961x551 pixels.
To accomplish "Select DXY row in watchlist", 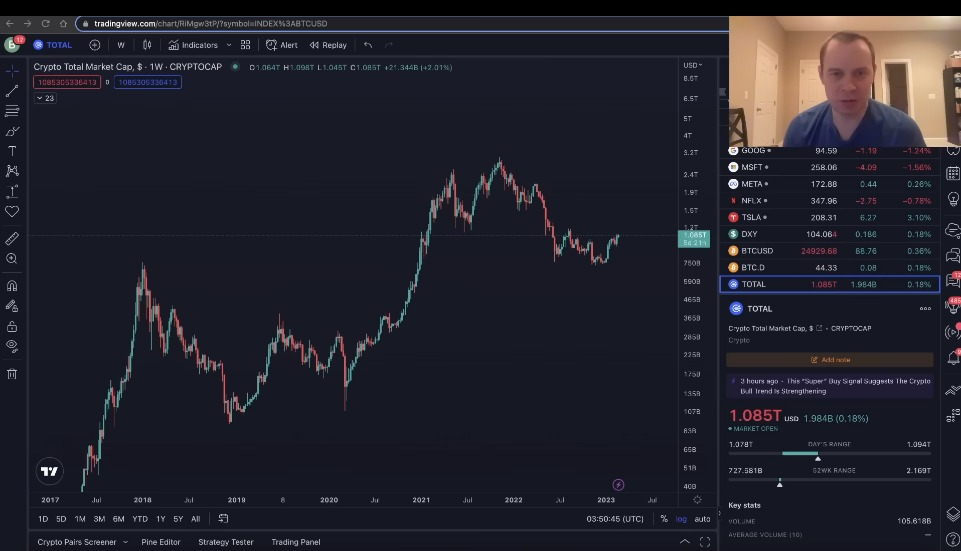I will [830, 234].
